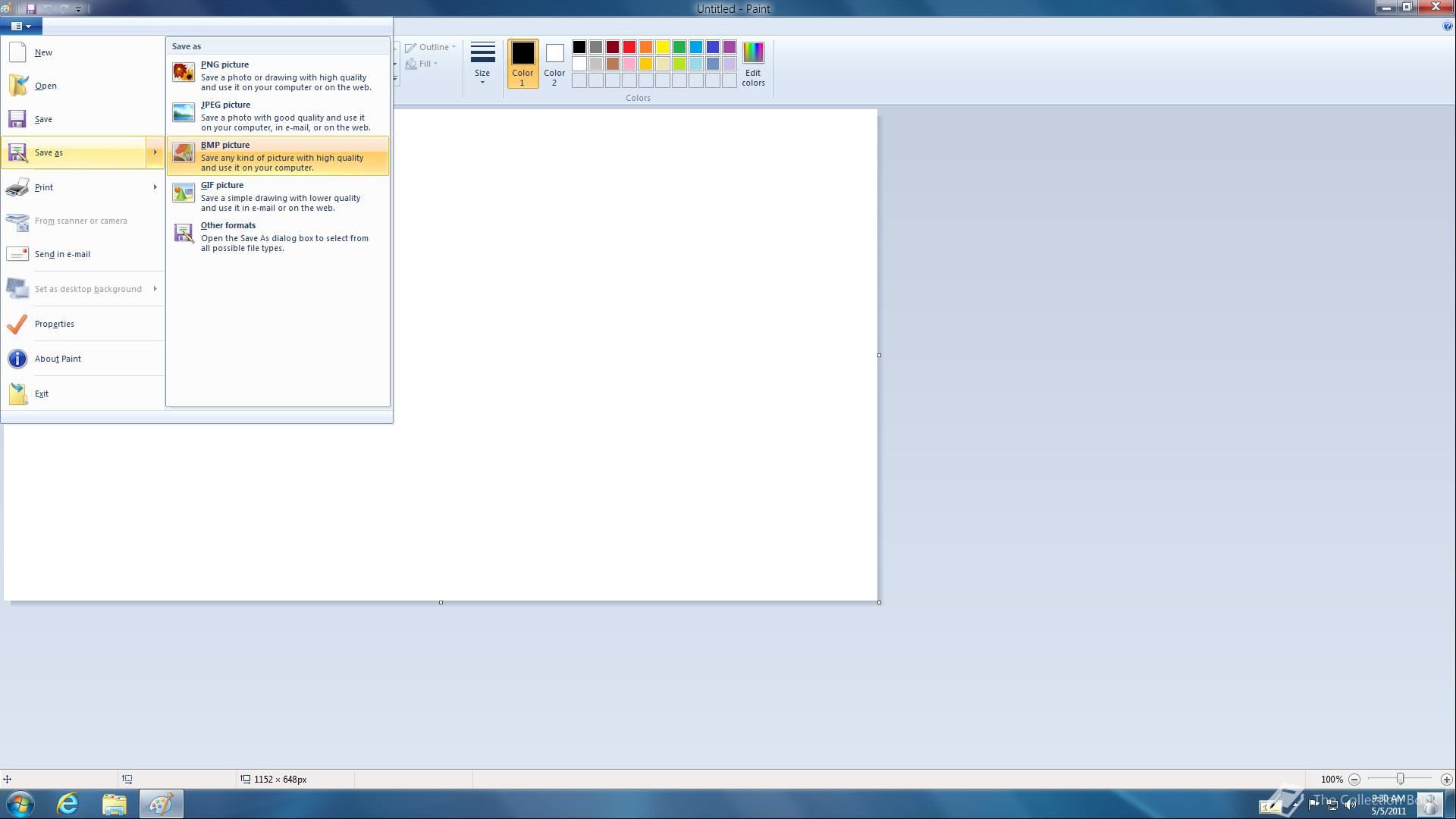Pick the gold palette swatch
Viewport: 1456px width, 819px height.
tap(646, 64)
